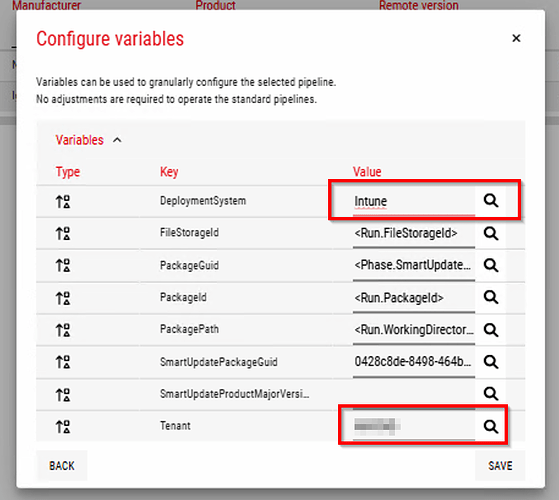Open search for SmartUpdateProductMajorVersion row

click(x=491, y=394)
